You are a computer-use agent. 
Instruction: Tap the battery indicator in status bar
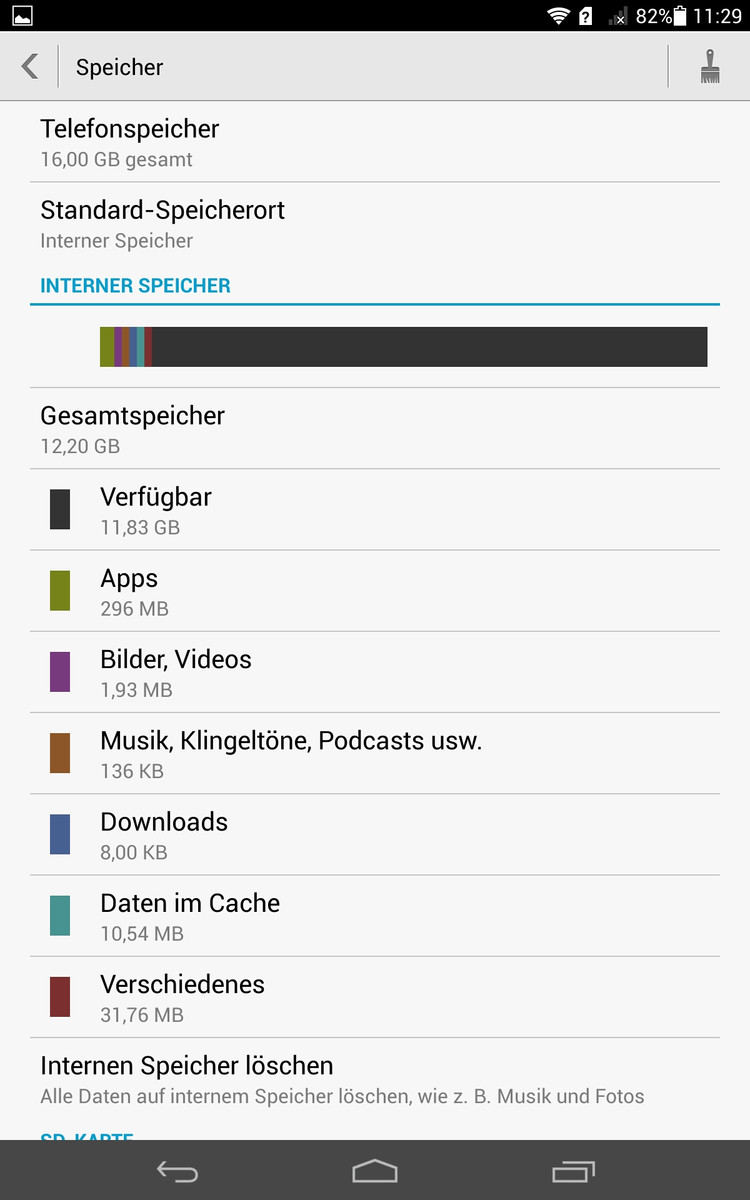(681, 16)
